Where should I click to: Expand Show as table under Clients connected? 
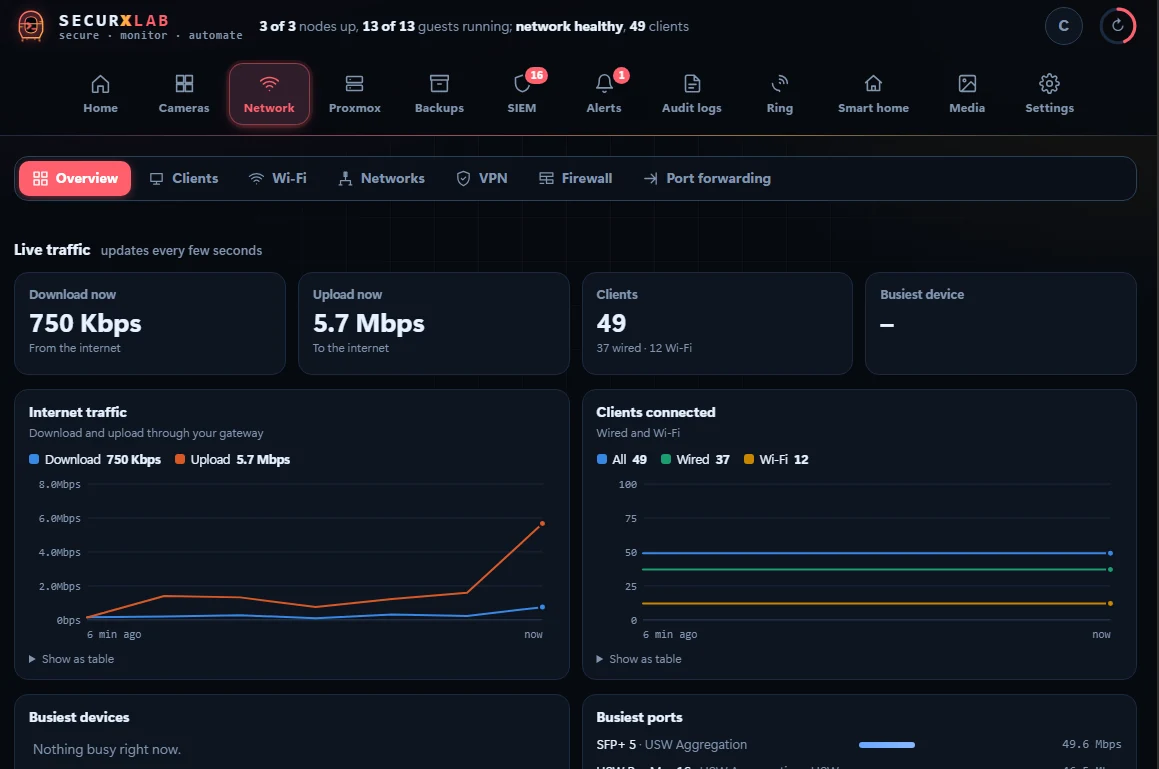(639, 659)
